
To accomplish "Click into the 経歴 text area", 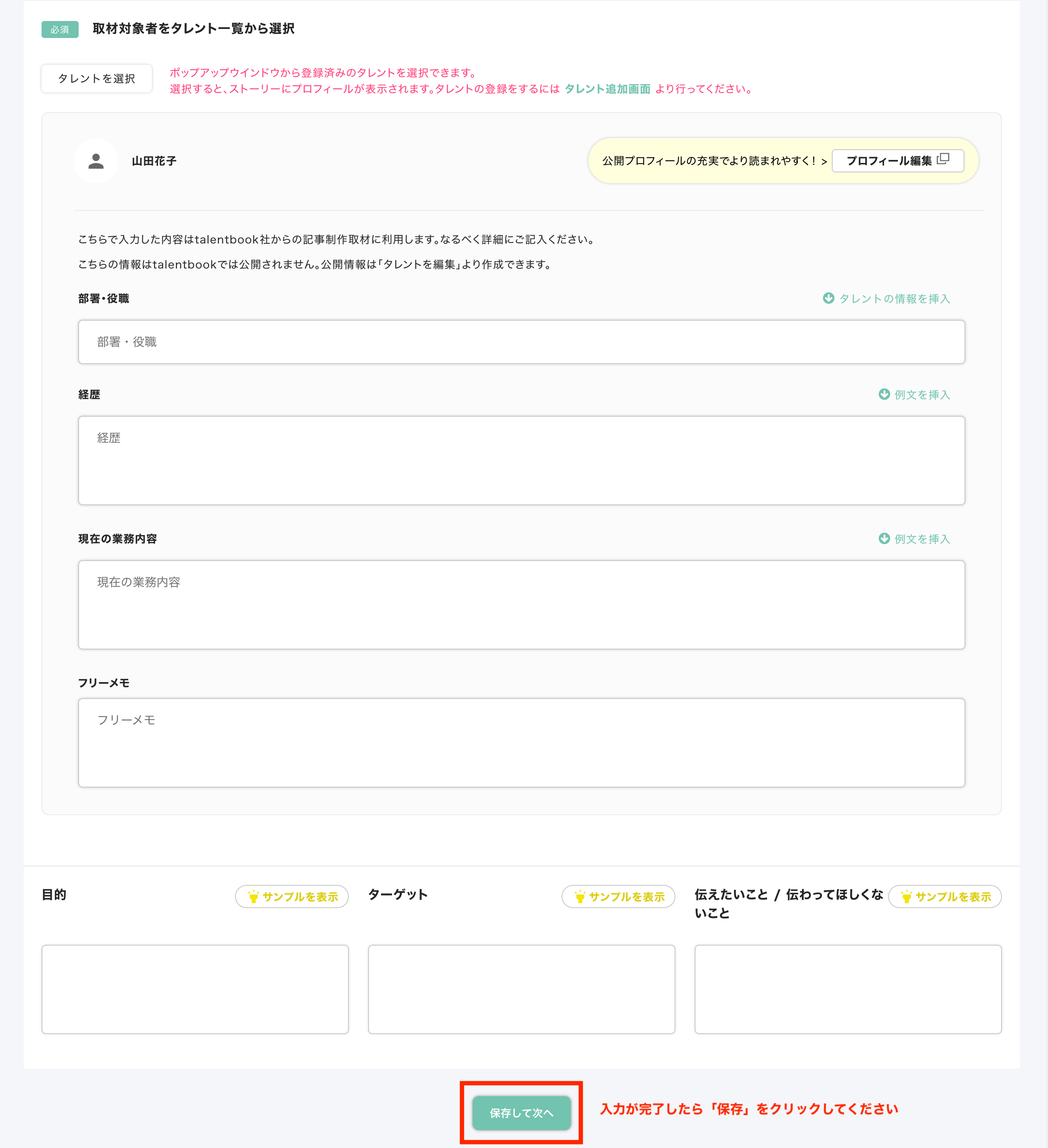I will pyautogui.click(x=521, y=460).
